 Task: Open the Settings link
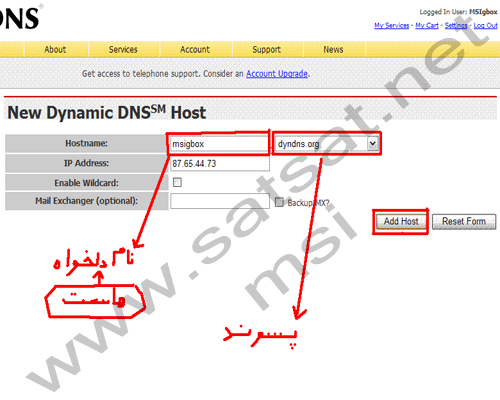[x=456, y=25]
